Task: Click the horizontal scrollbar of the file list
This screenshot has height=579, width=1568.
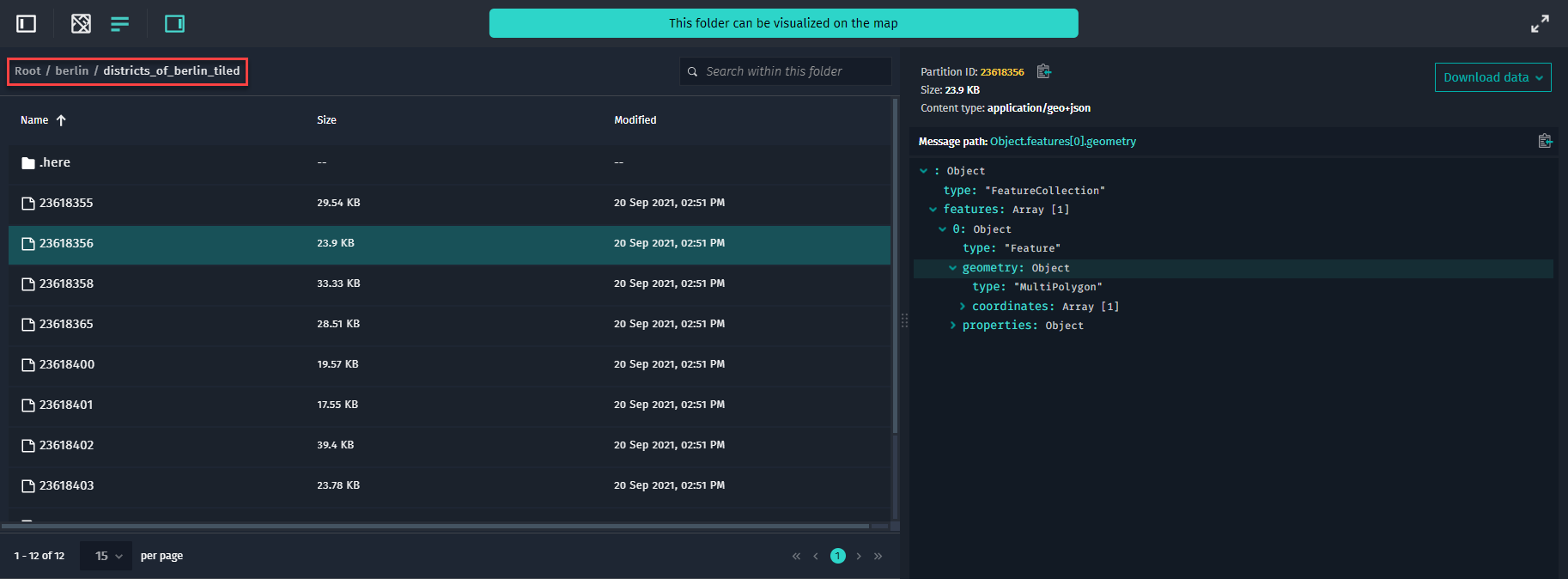Action: (x=435, y=526)
